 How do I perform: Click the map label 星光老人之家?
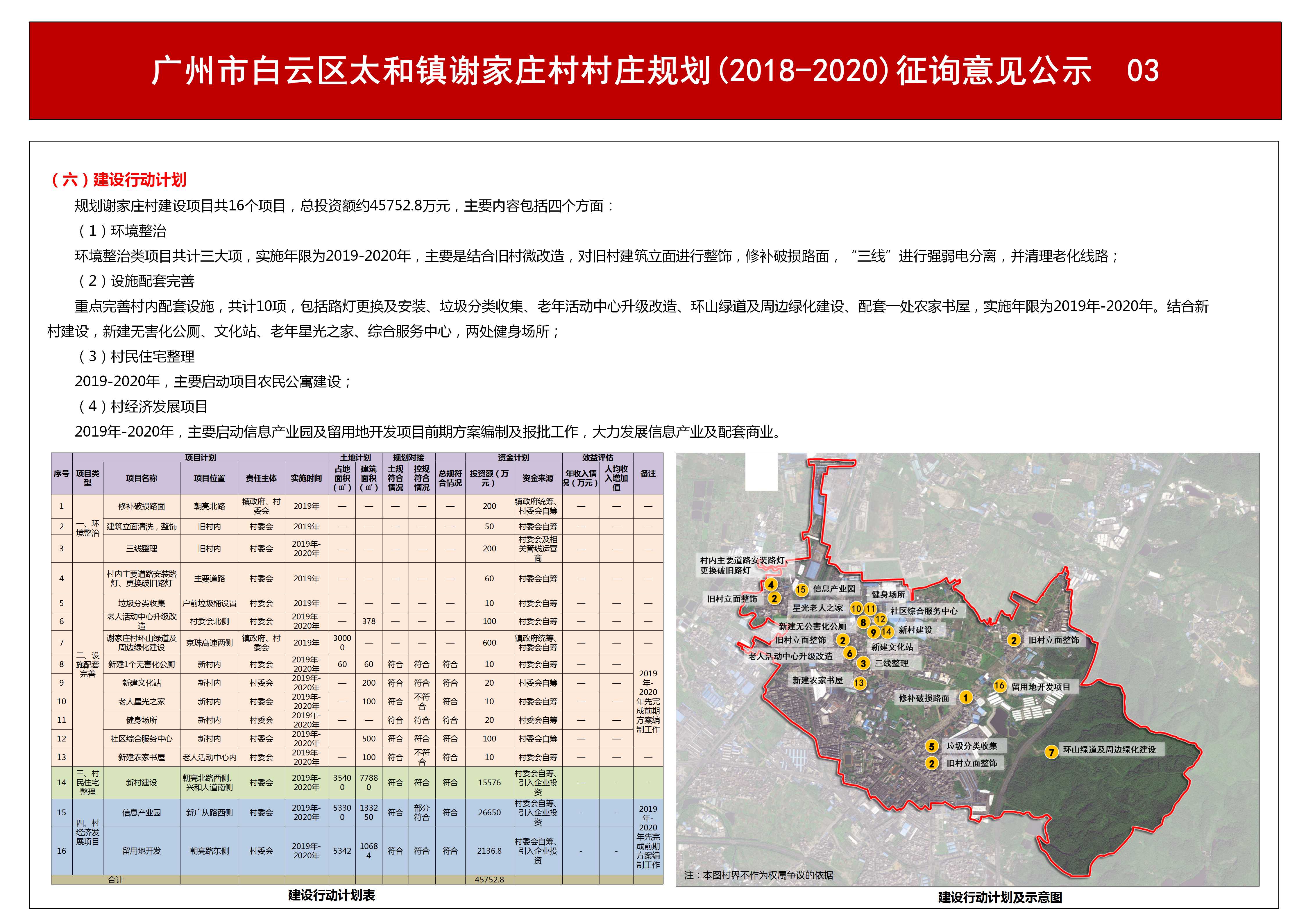tap(818, 608)
